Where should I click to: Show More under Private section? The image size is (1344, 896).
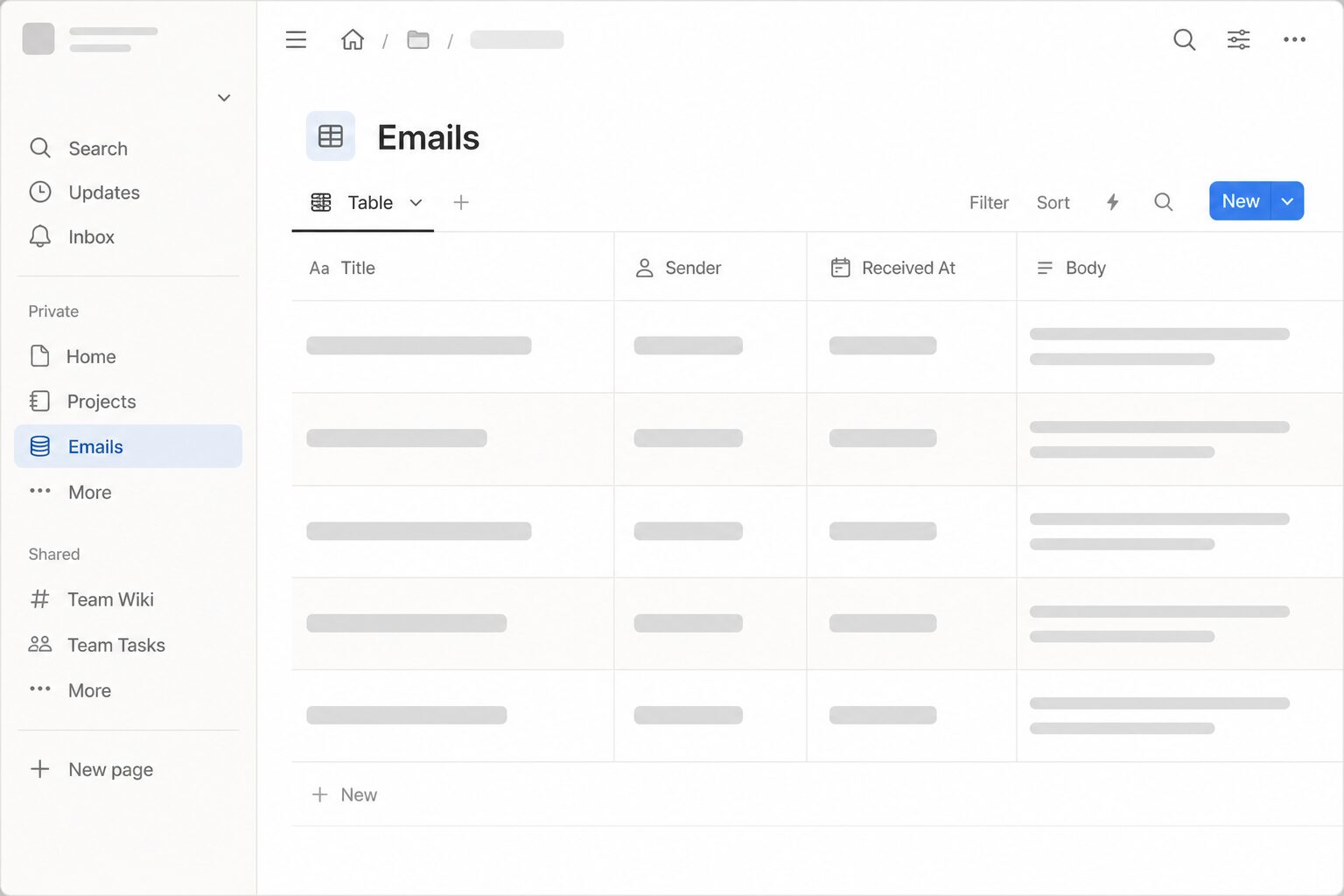point(129,492)
